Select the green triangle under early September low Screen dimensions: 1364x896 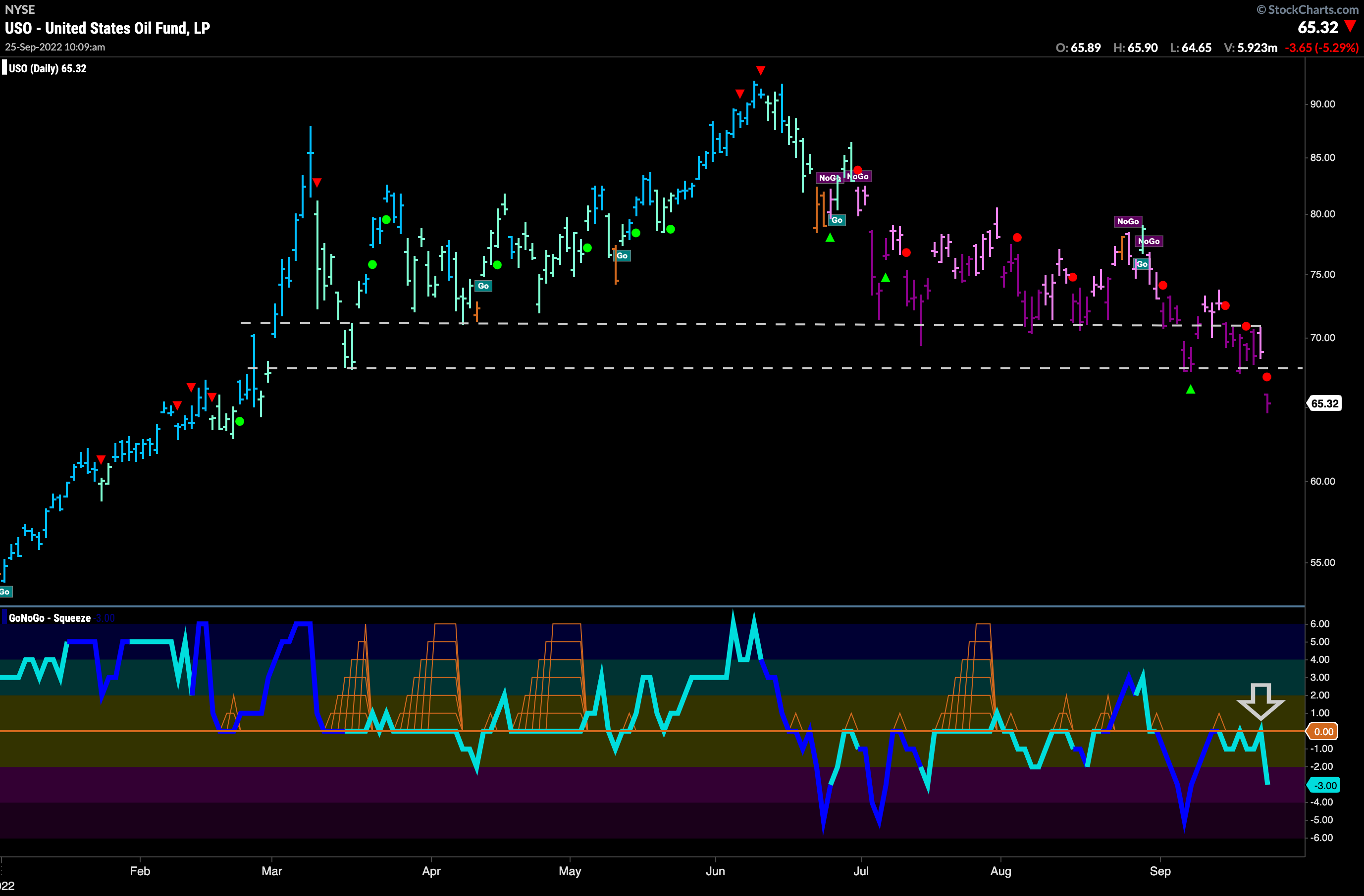point(1190,390)
